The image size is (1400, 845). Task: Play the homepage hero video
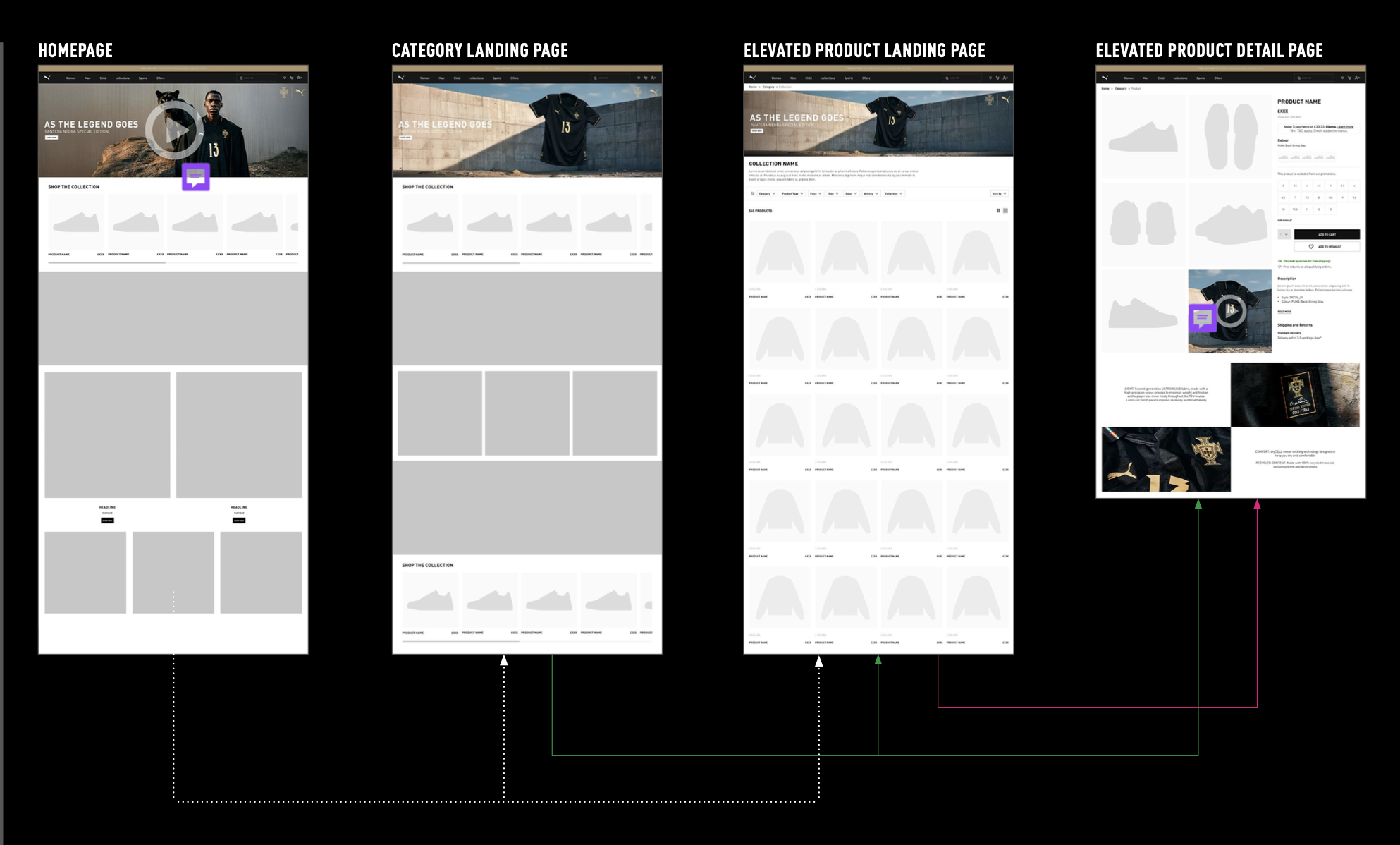(x=176, y=131)
